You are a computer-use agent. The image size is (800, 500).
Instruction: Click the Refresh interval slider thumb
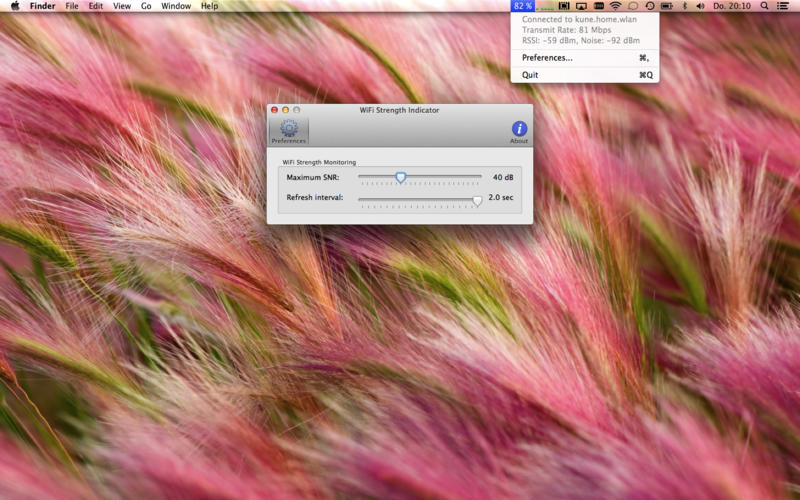(477, 201)
